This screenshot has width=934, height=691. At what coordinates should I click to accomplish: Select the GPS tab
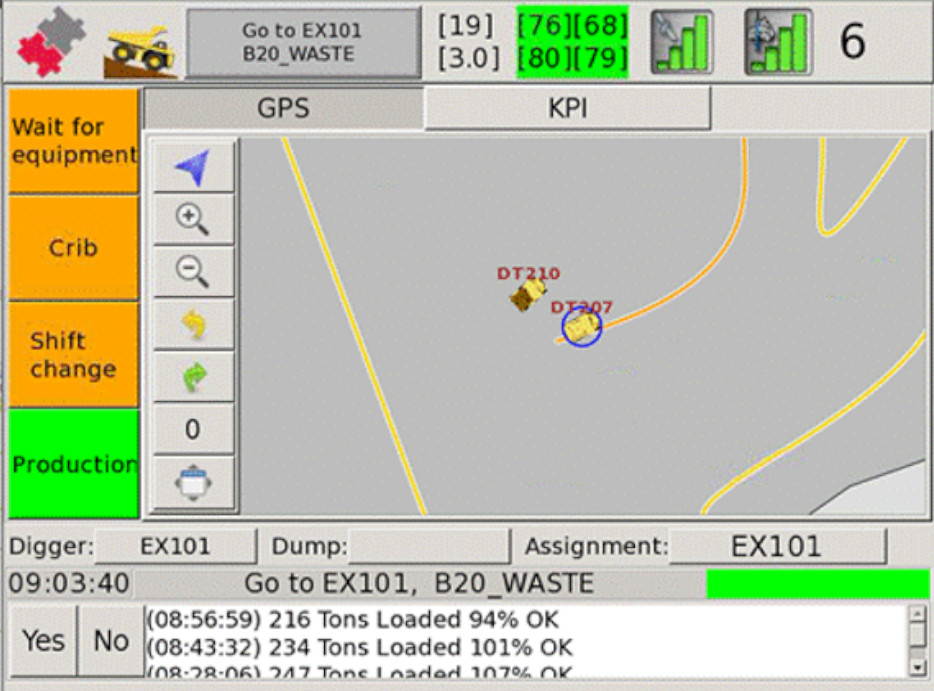[x=284, y=108]
